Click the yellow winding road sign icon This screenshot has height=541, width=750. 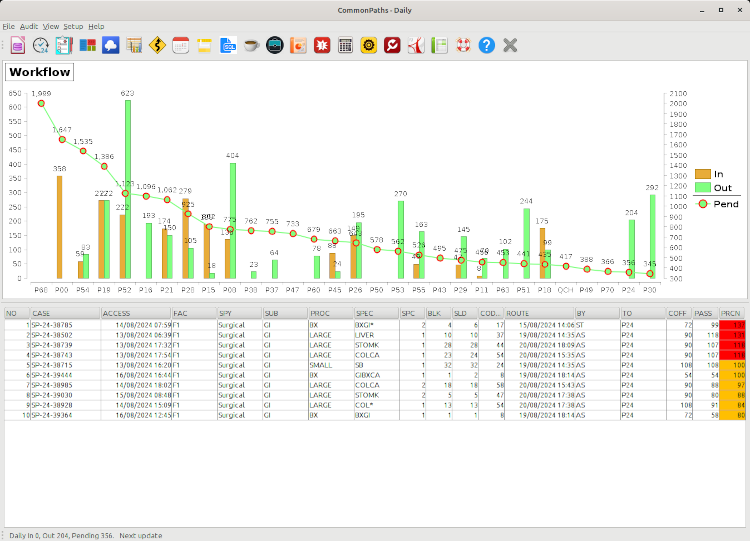coord(157,45)
